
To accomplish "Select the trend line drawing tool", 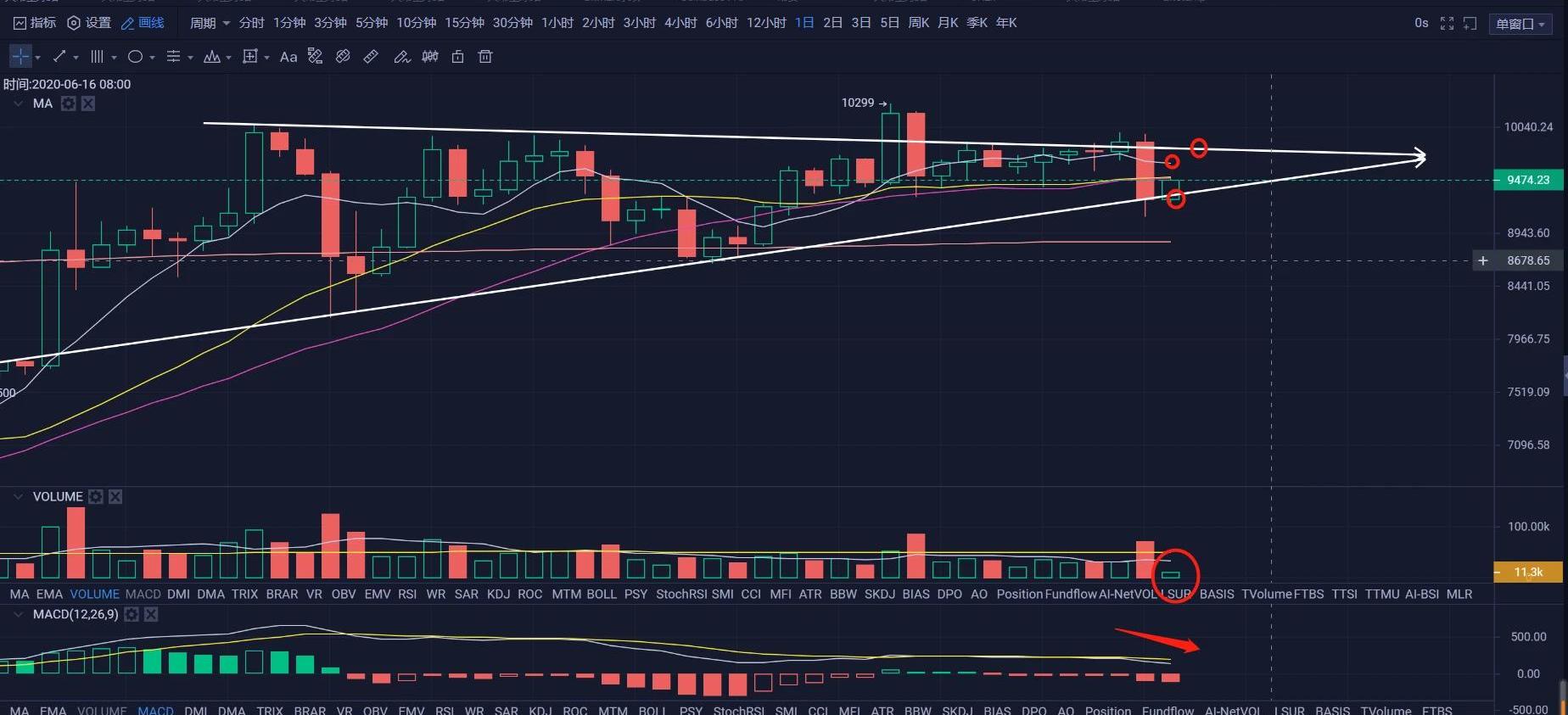I will tap(59, 57).
